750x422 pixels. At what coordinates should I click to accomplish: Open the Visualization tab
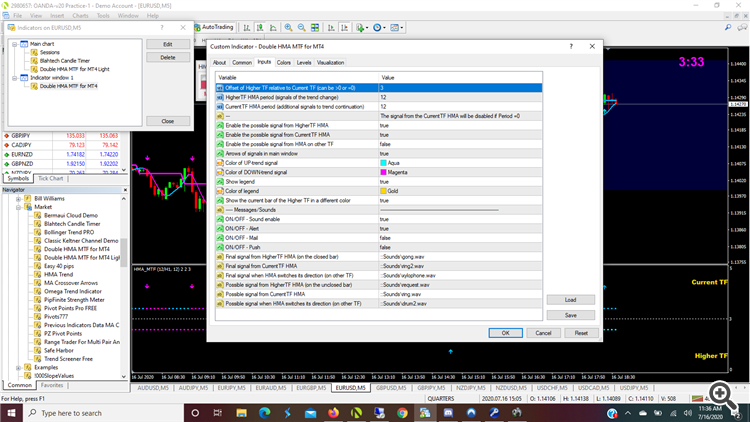pos(330,62)
